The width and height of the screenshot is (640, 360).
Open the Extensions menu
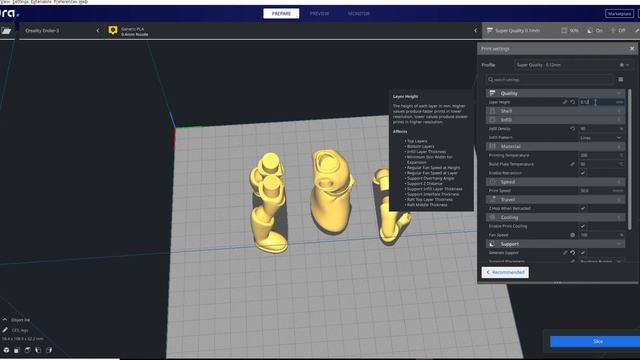pos(41,2)
